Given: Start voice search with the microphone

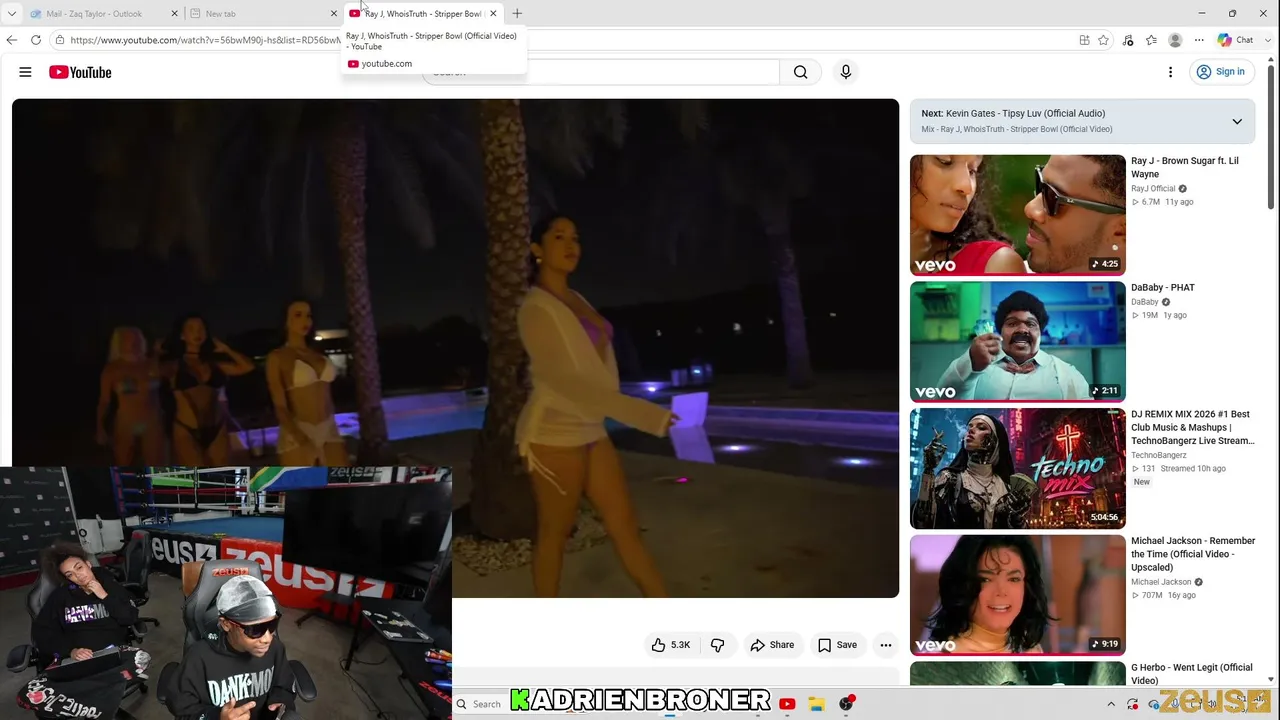Looking at the screenshot, I should tap(846, 72).
